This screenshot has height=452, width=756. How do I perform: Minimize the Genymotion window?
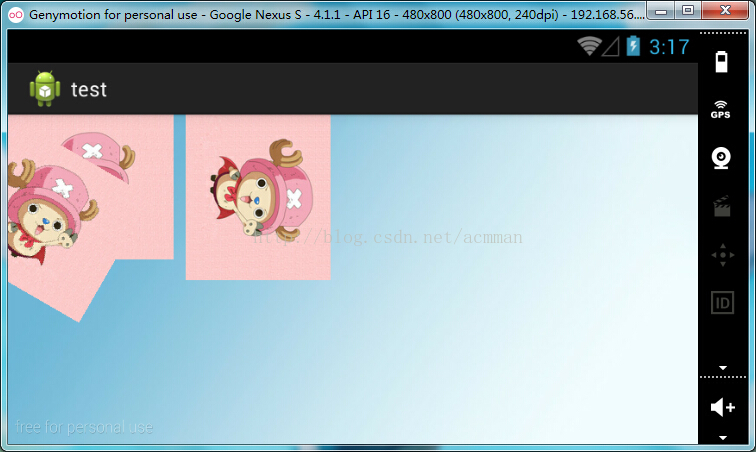pos(661,11)
